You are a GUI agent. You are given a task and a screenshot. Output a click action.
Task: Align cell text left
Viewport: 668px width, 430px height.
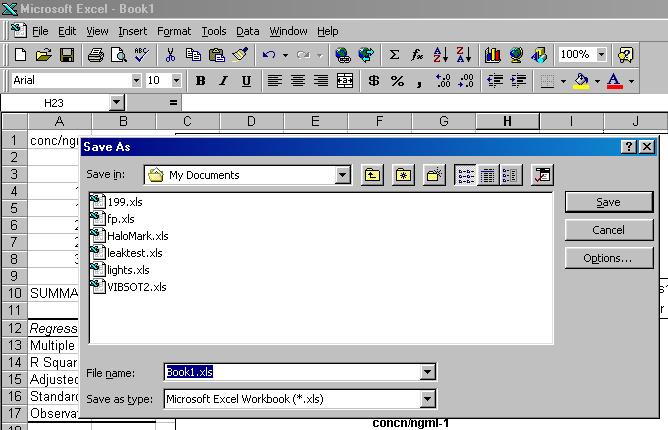[x=275, y=81]
